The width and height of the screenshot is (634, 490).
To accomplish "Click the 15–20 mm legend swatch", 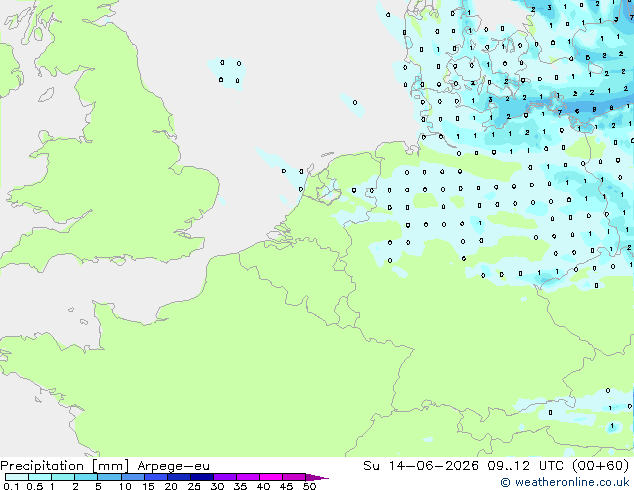I will point(156,477).
